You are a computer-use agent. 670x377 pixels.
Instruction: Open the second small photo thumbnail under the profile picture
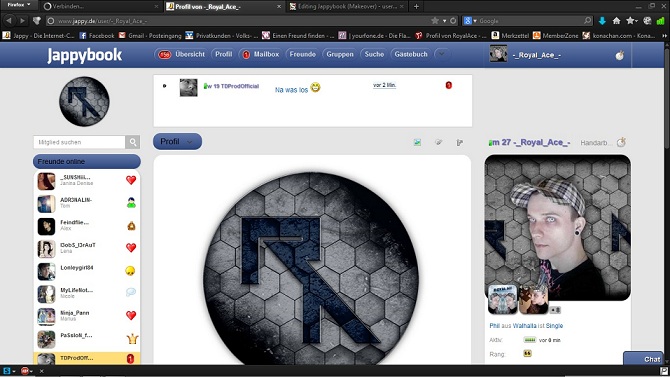(x=533, y=299)
